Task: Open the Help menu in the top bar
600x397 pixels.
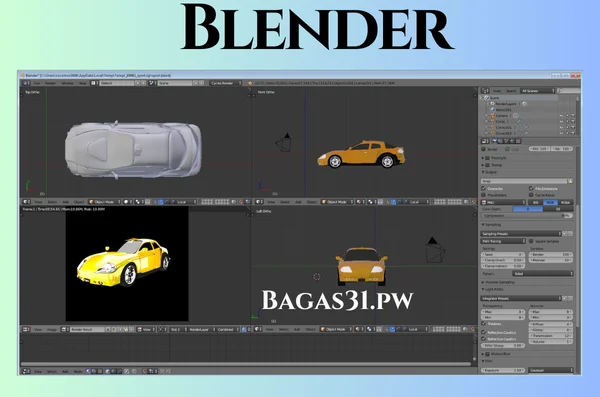Action: 82,83
